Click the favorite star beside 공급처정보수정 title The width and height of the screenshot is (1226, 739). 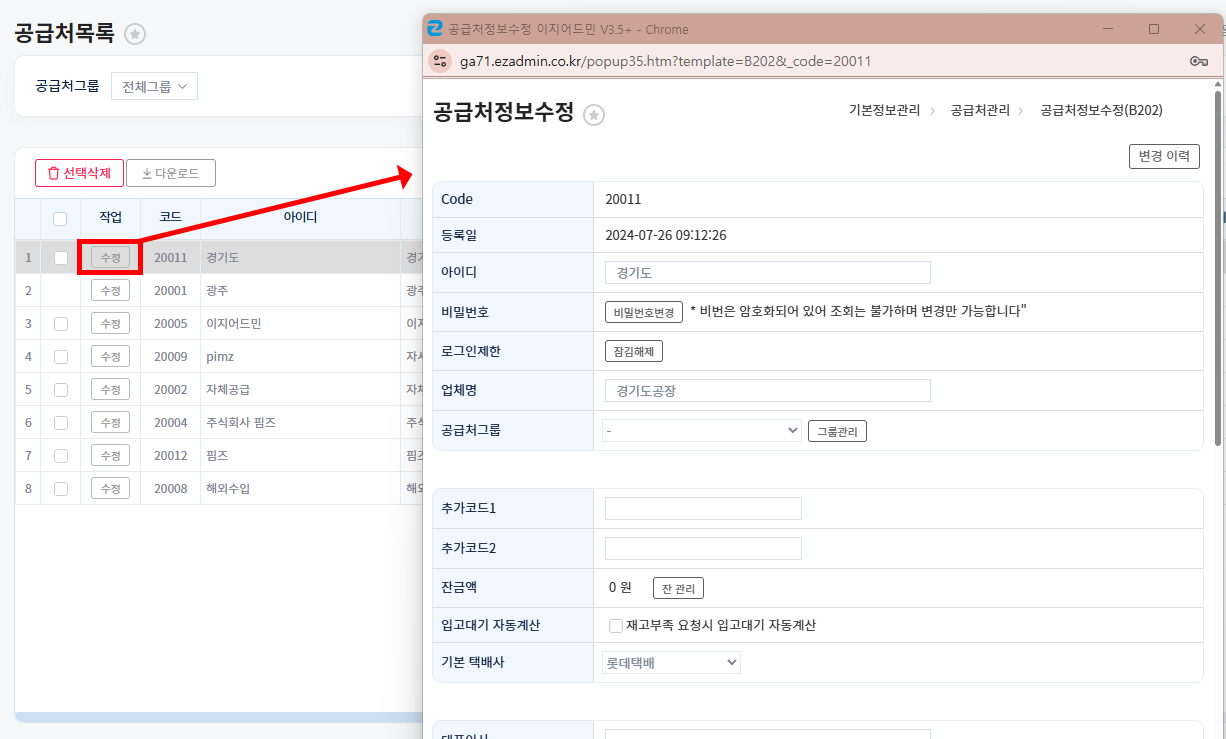point(594,115)
